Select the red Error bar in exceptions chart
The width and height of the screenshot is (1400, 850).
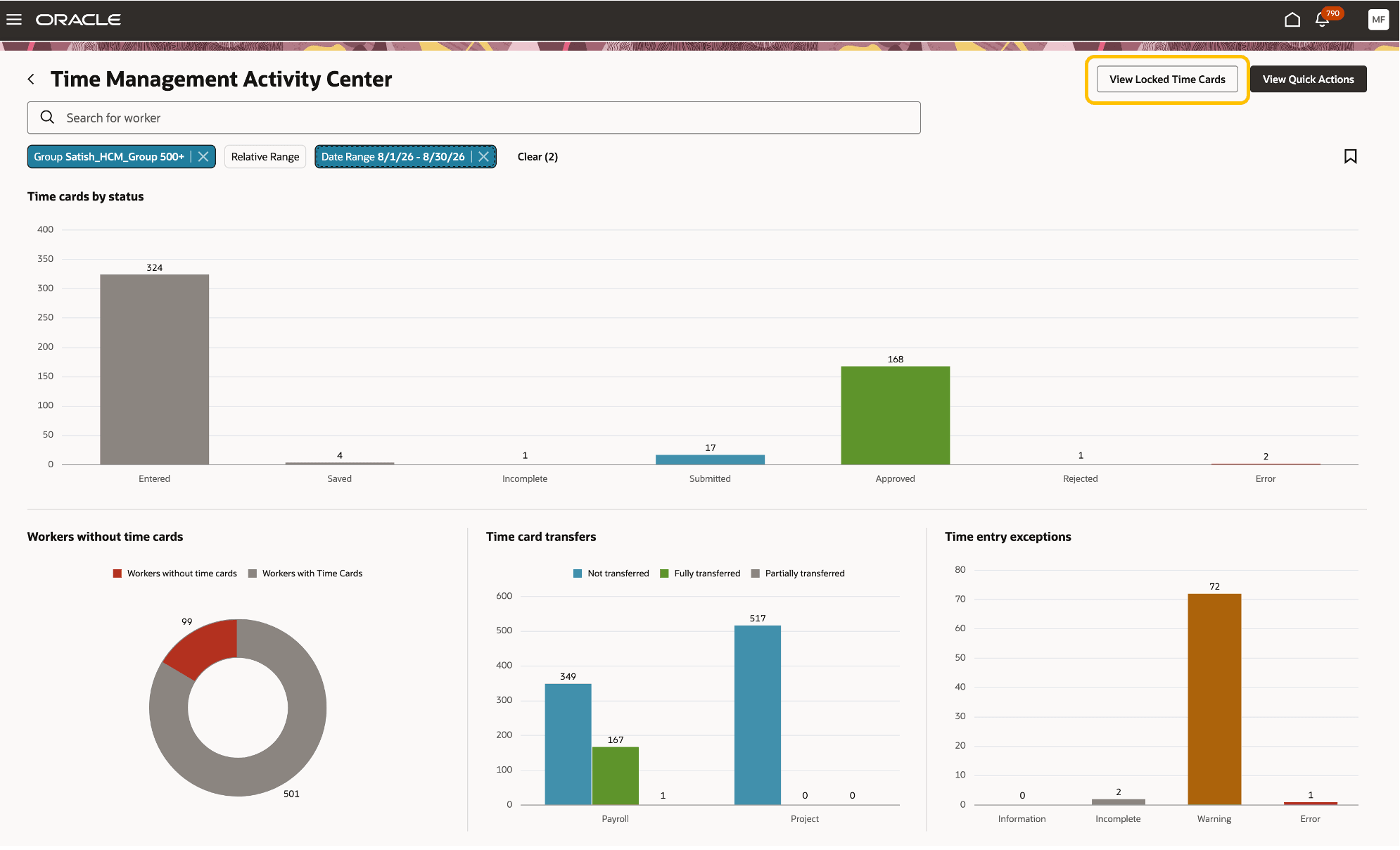coord(1311,803)
